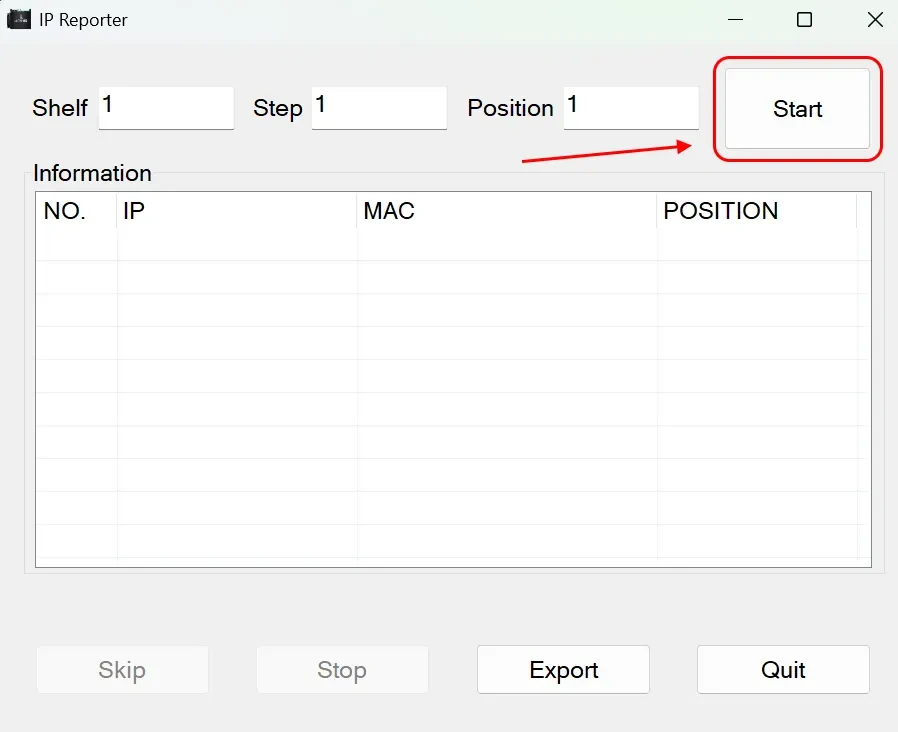
Task: Hit the Stop button
Action: [342, 670]
